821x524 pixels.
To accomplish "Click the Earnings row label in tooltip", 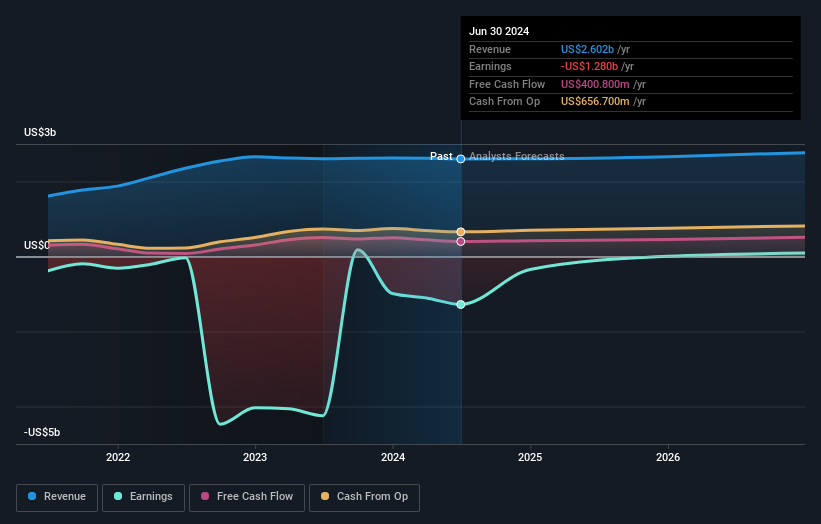I will 490,66.
